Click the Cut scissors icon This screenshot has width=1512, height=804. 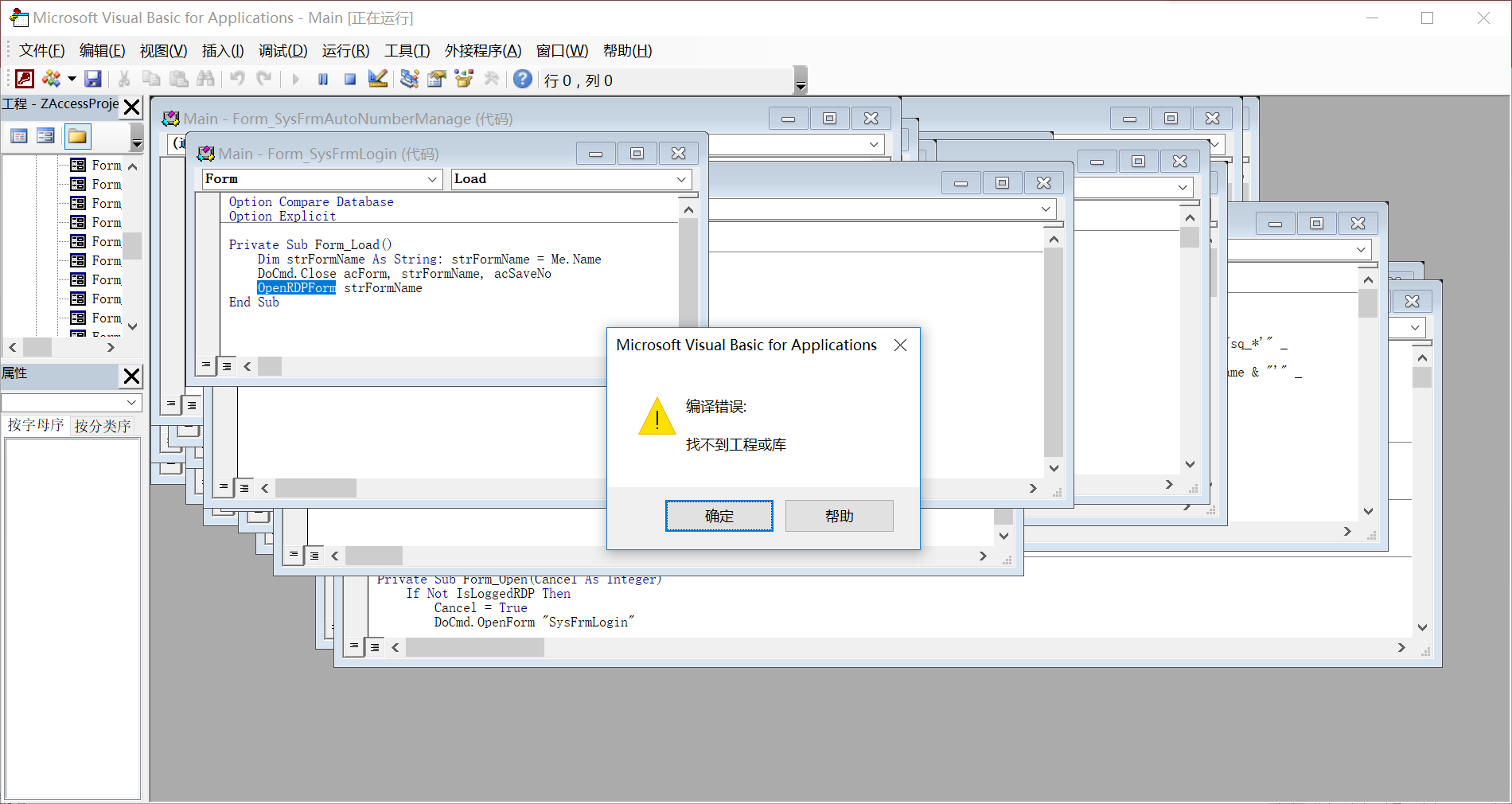click(124, 79)
